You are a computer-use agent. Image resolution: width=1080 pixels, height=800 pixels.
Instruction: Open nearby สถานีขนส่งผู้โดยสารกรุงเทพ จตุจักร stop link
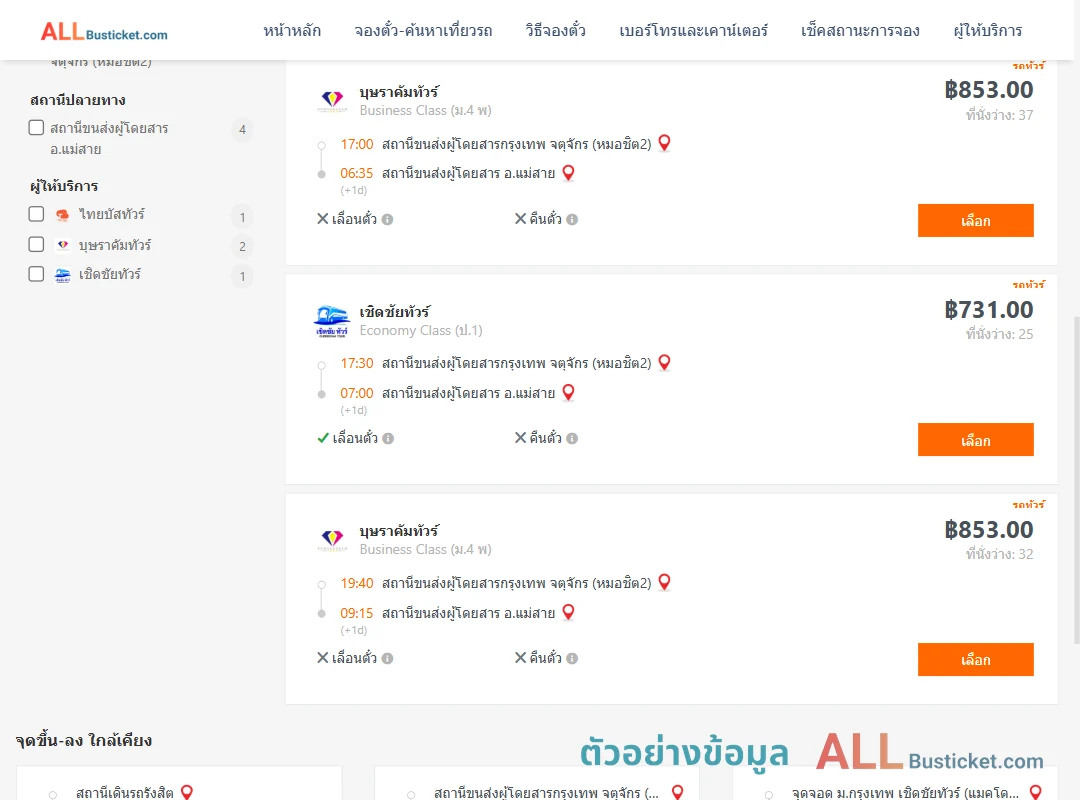tap(546, 792)
